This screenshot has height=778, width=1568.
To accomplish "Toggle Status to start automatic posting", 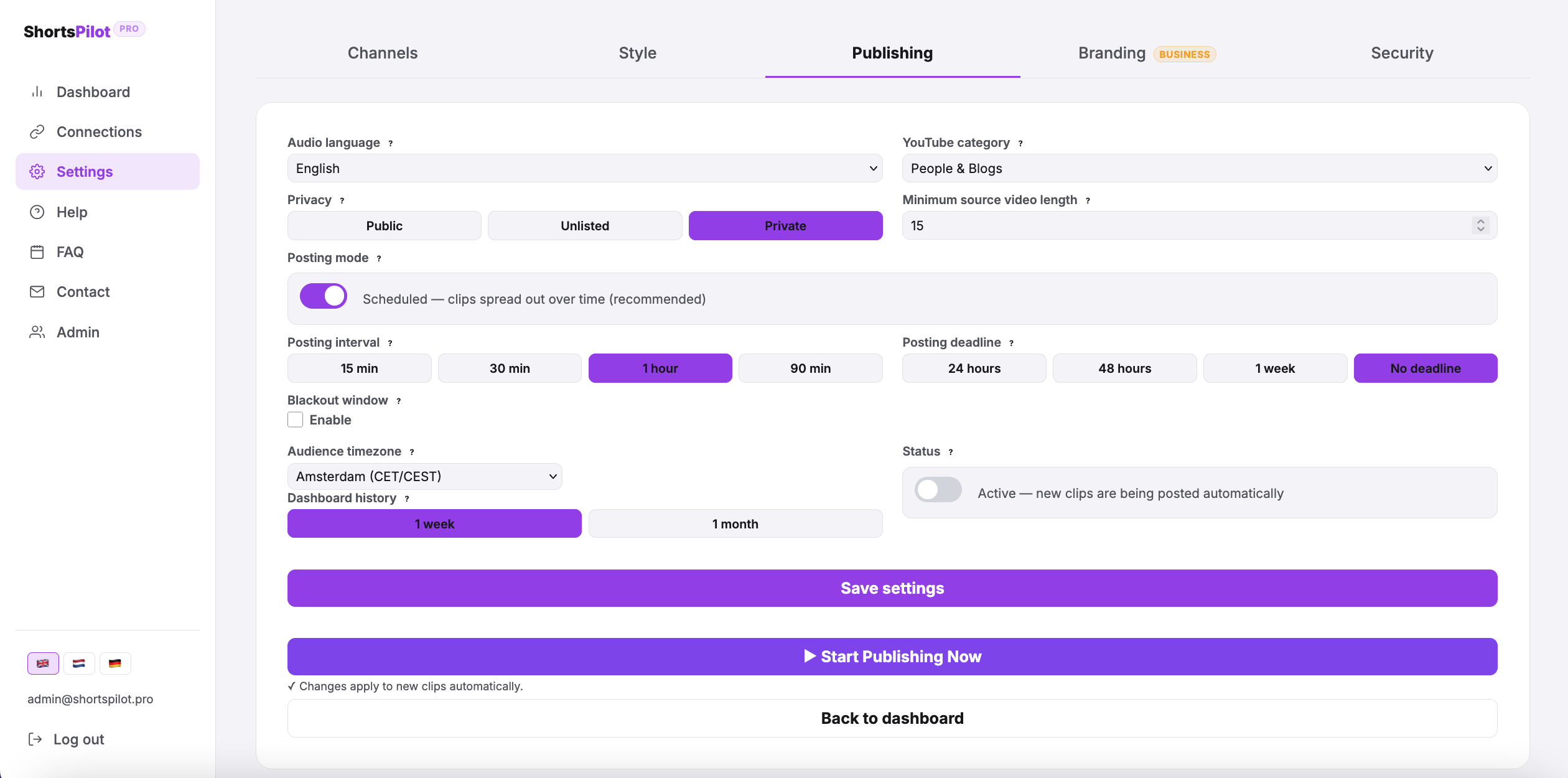I will click(938, 490).
